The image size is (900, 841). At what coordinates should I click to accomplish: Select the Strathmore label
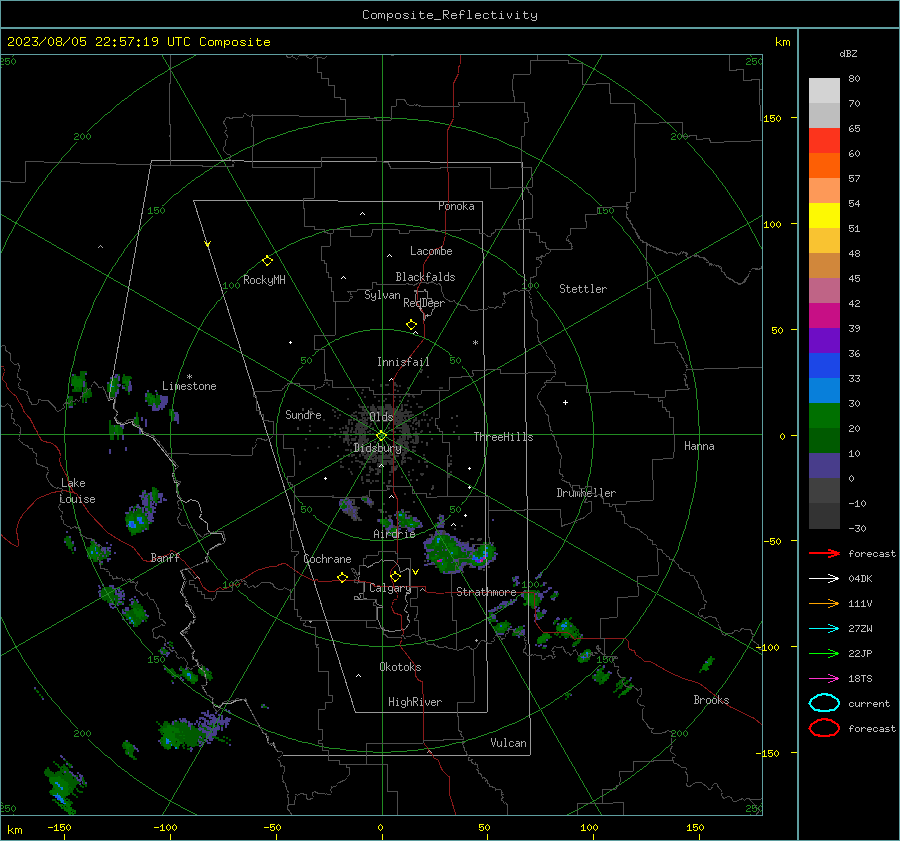pos(486,592)
